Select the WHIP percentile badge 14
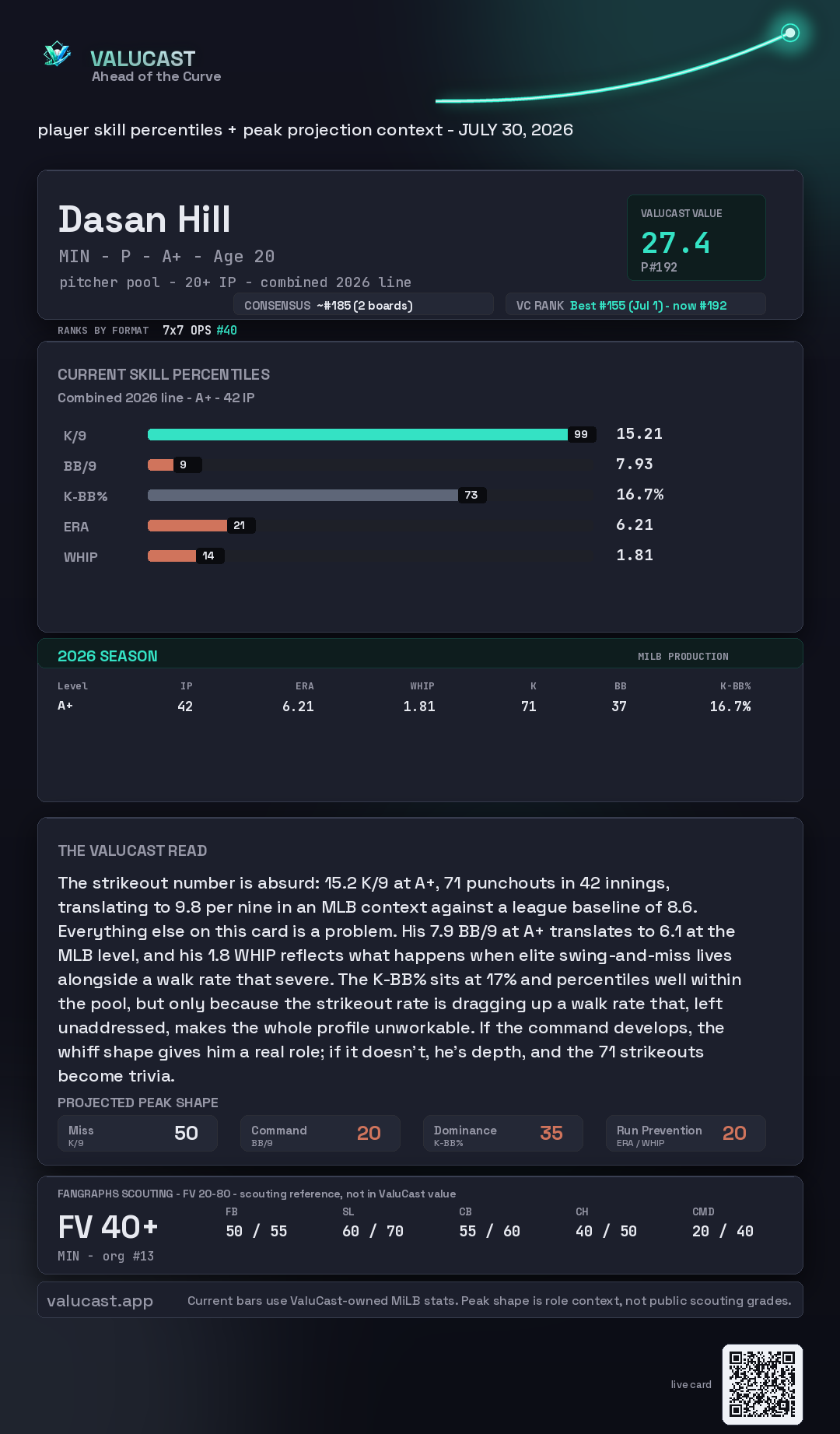The image size is (840, 1434). point(209,556)
